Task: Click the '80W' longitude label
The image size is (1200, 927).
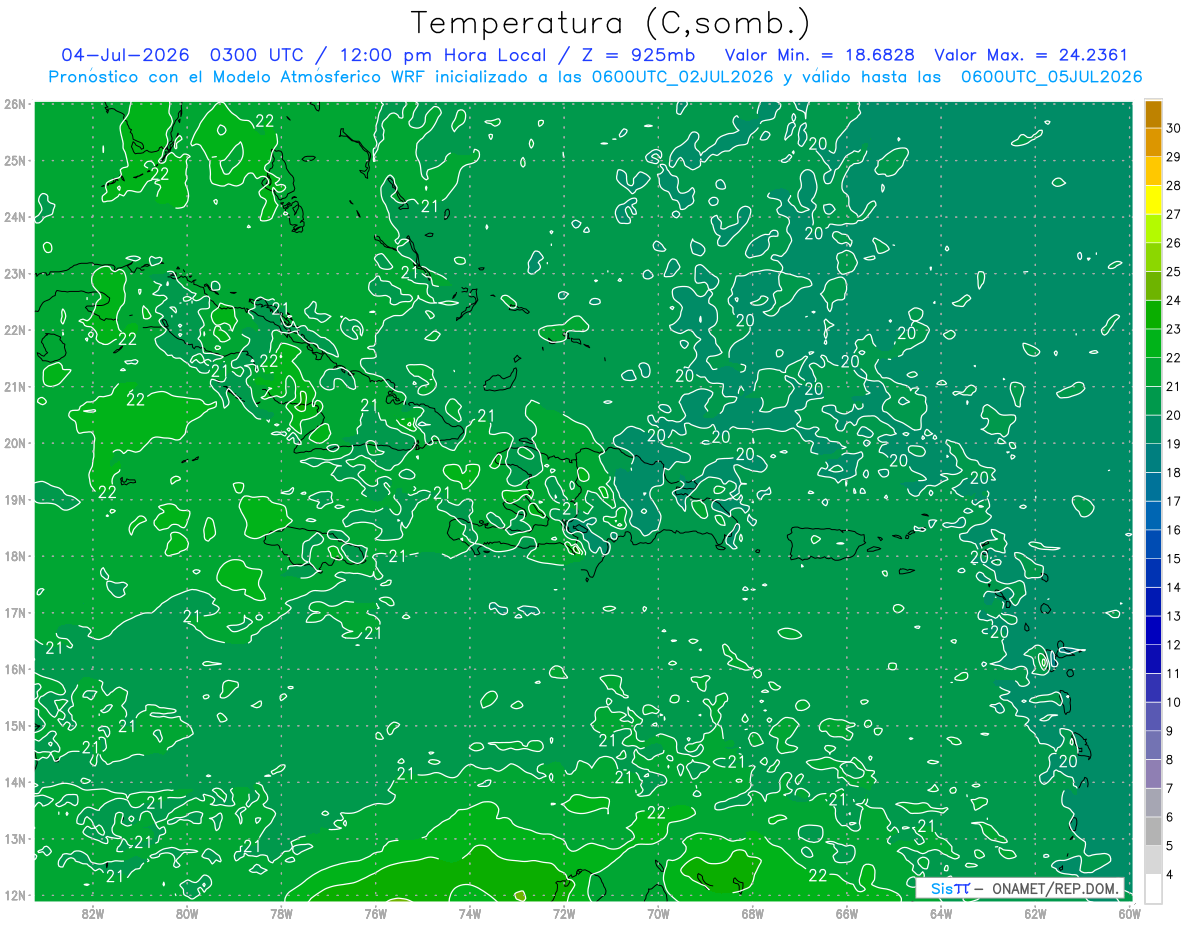Action: pyautogui.click(x=187, y=912)
